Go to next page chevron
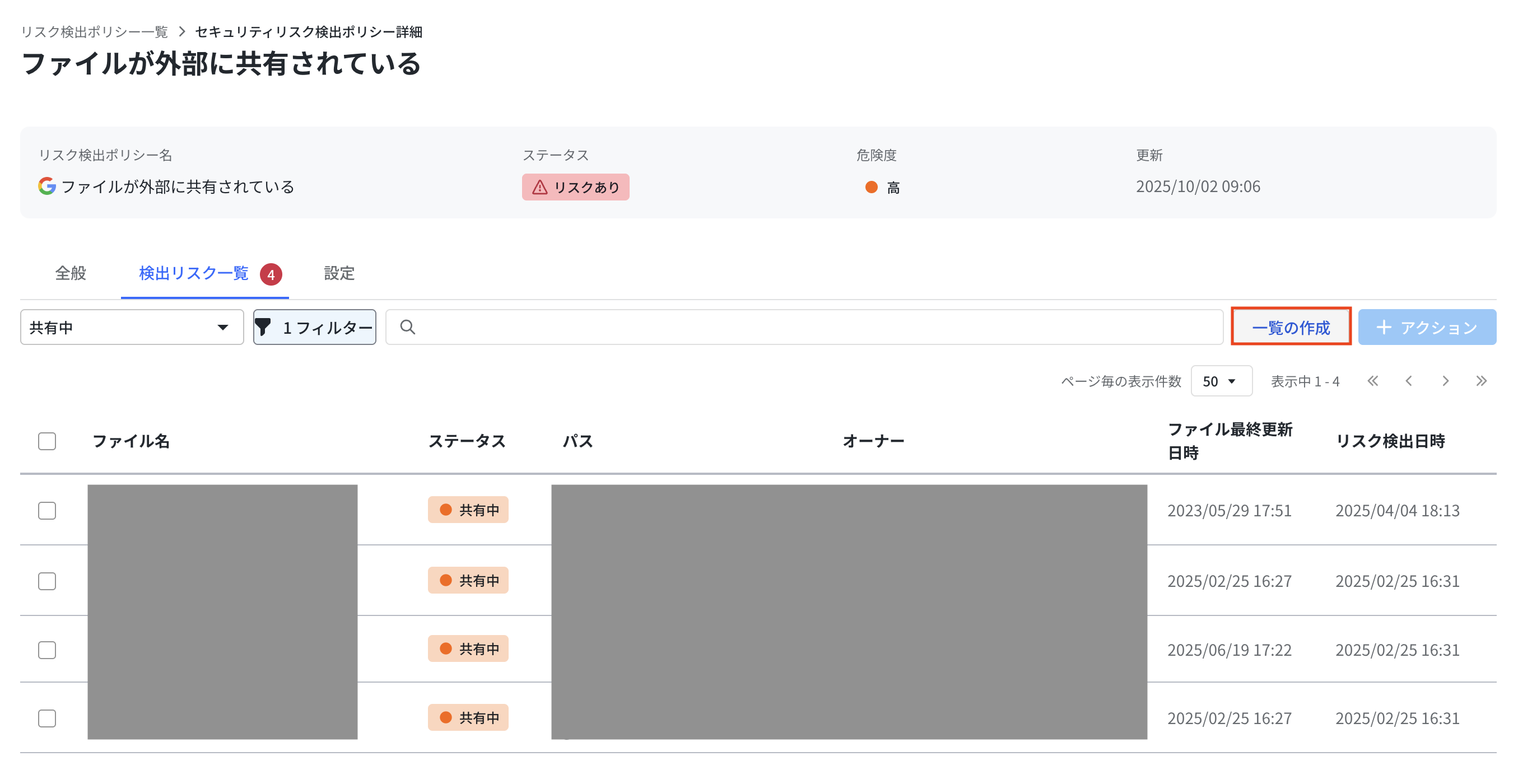1518x784 pixels. coord(1446,380)
